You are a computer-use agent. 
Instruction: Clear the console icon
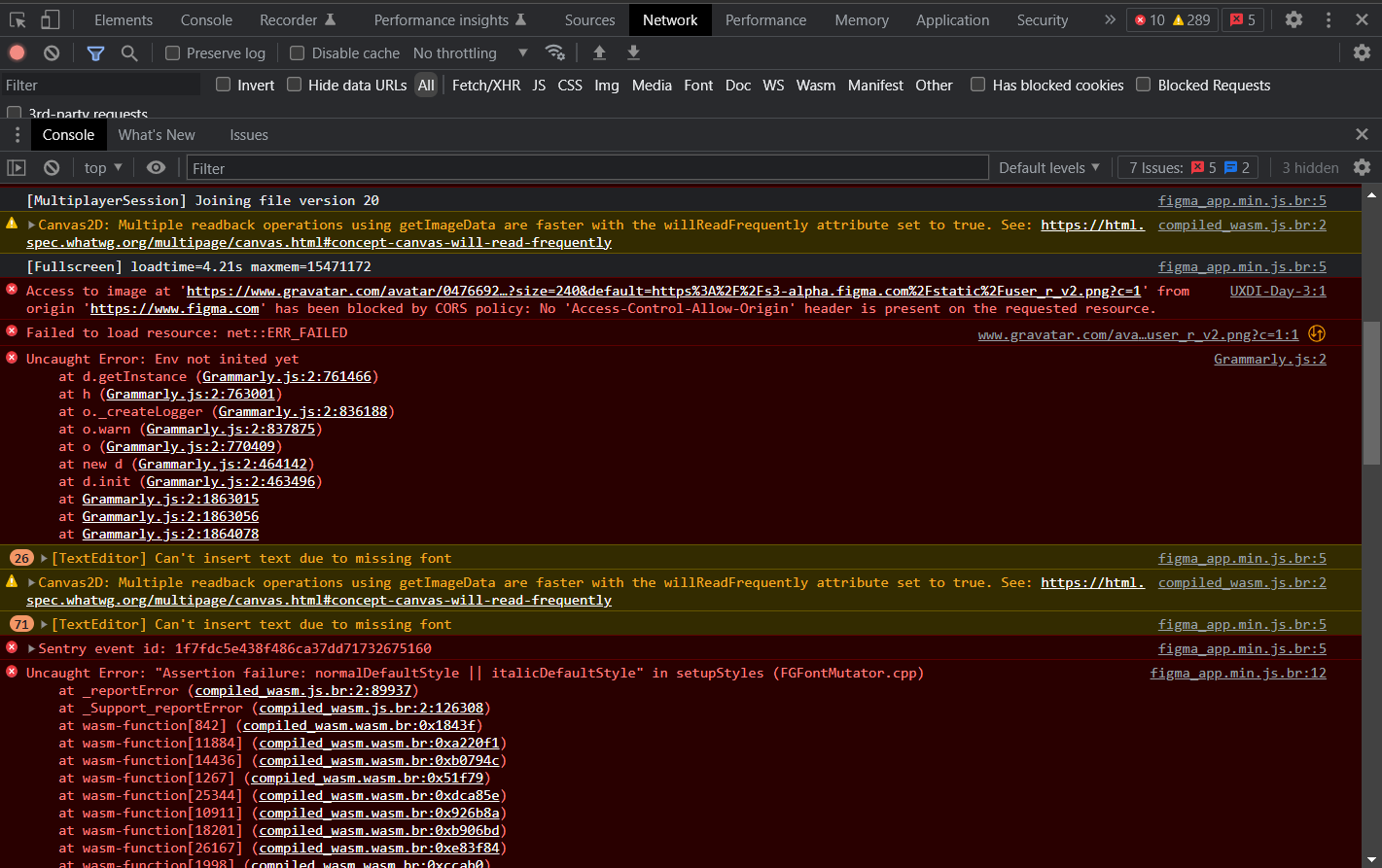[52, 167]
